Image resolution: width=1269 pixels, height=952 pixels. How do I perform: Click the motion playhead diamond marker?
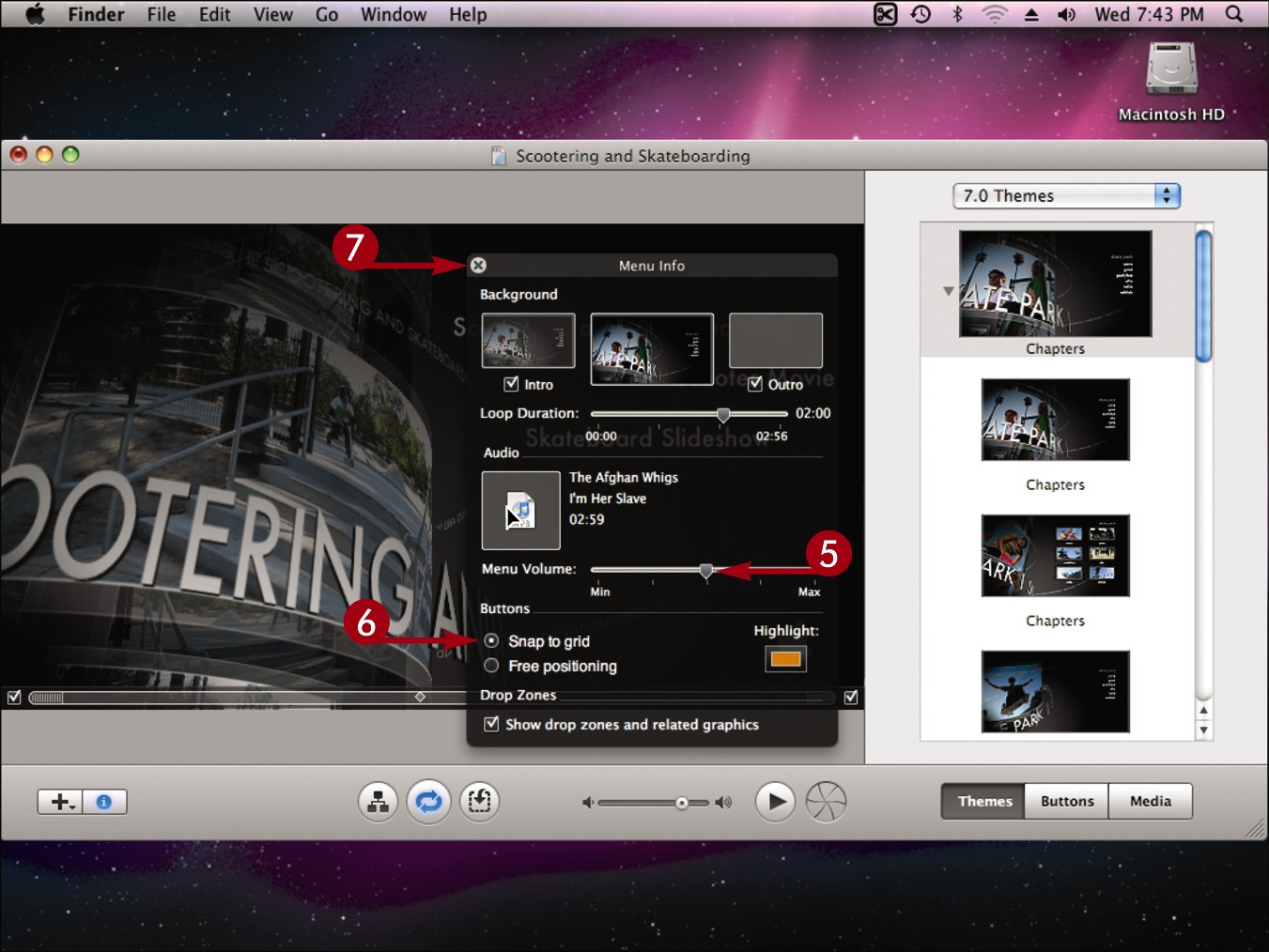pyautogui.click(x=421, y=697)
